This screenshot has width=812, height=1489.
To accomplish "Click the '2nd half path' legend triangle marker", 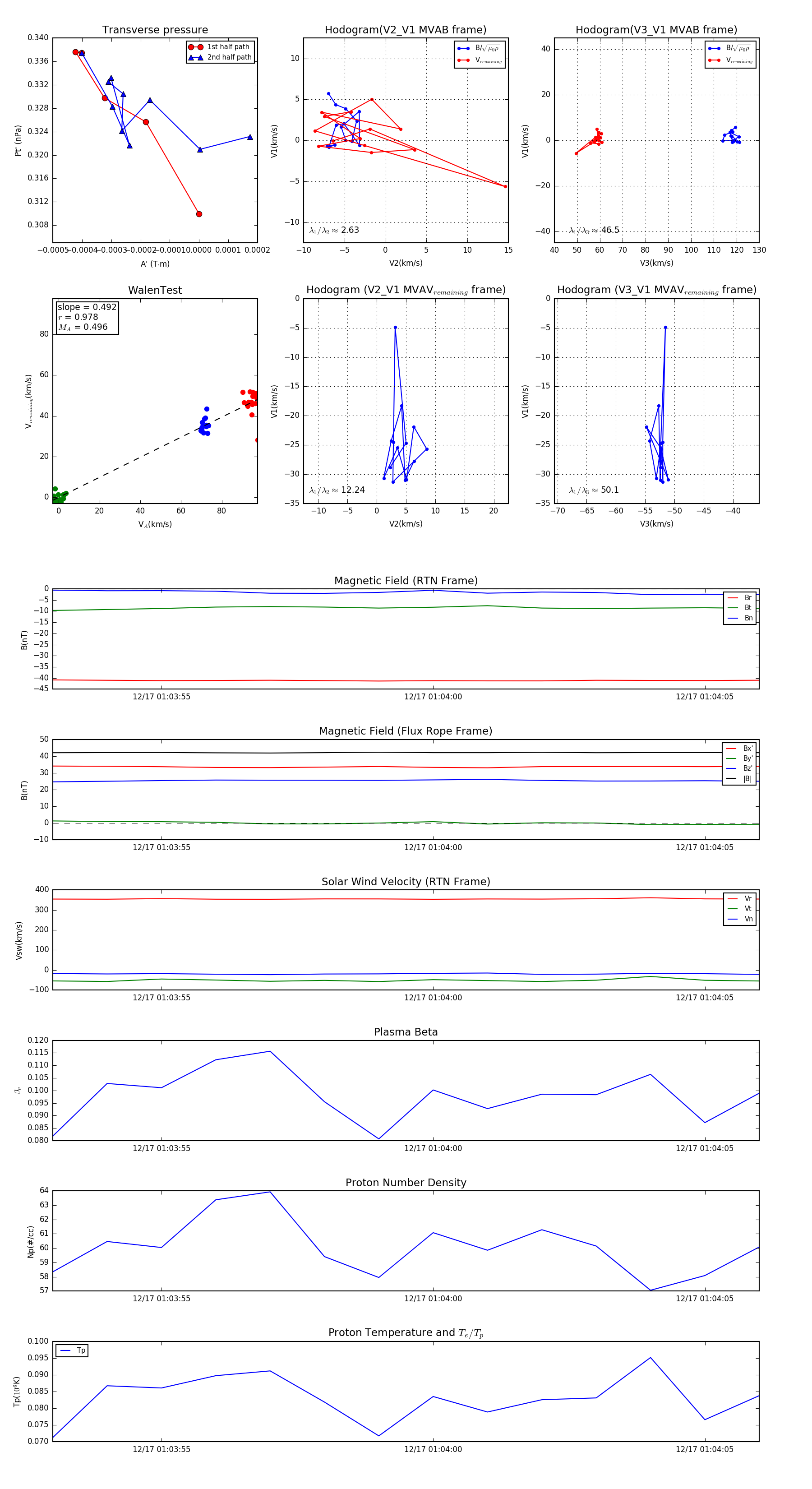I will (195, 57).
